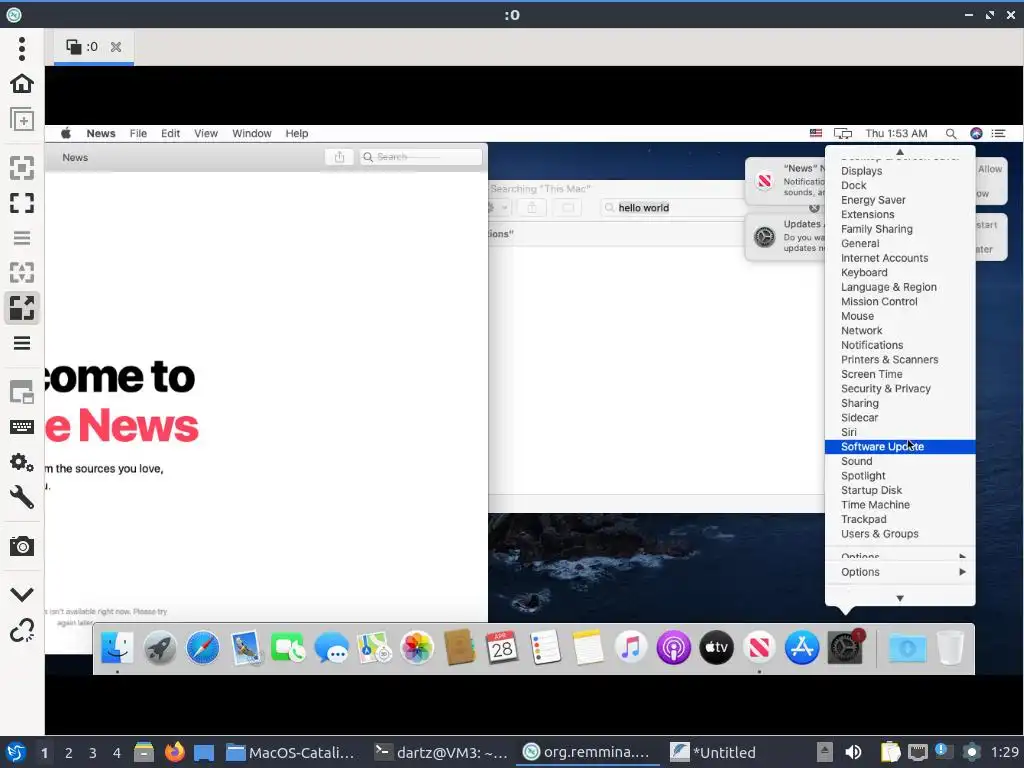Open Notification Center list icon
This screenshot has height=768, width=1024.
coord(999,133)
